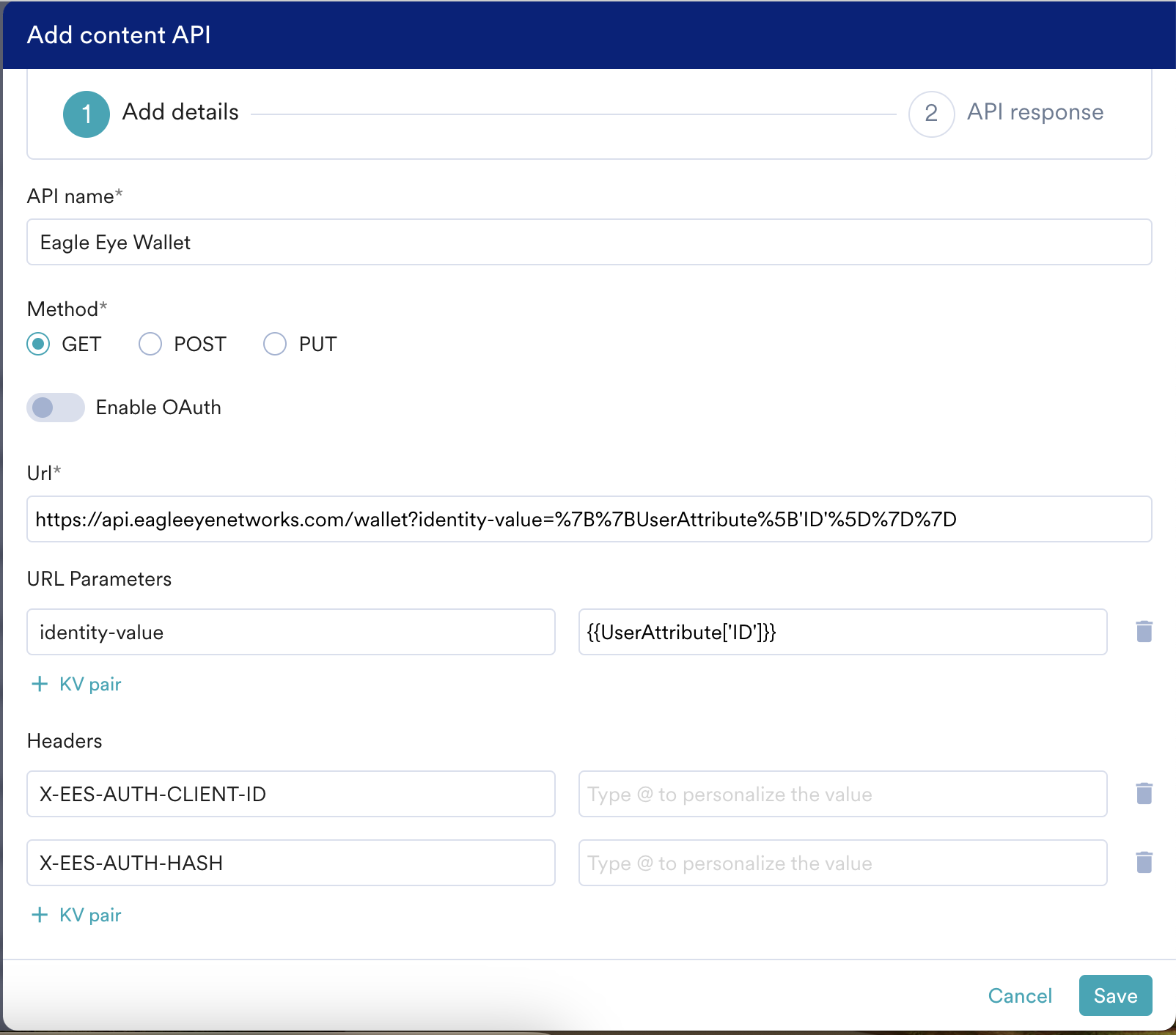Edit the identity-value parameter key field
This screenshot has width=1176, height=1035.
pyautogui.click(x=291, y=632)
